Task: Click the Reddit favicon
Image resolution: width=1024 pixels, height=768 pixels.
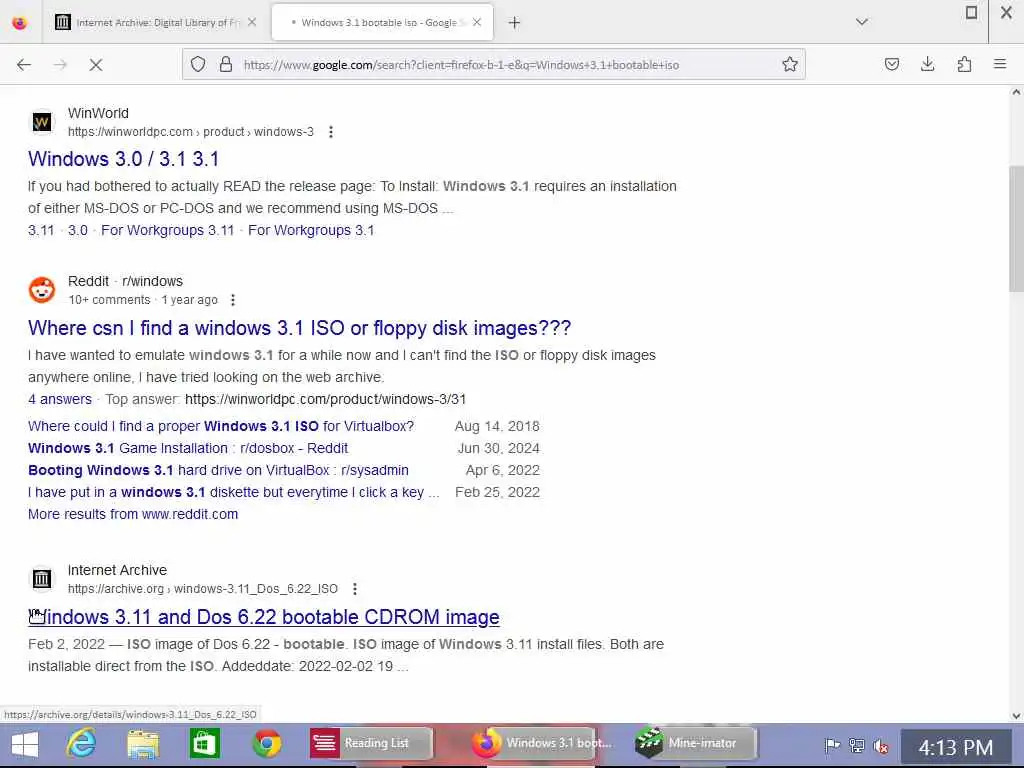Action: (x=42, y=290)
